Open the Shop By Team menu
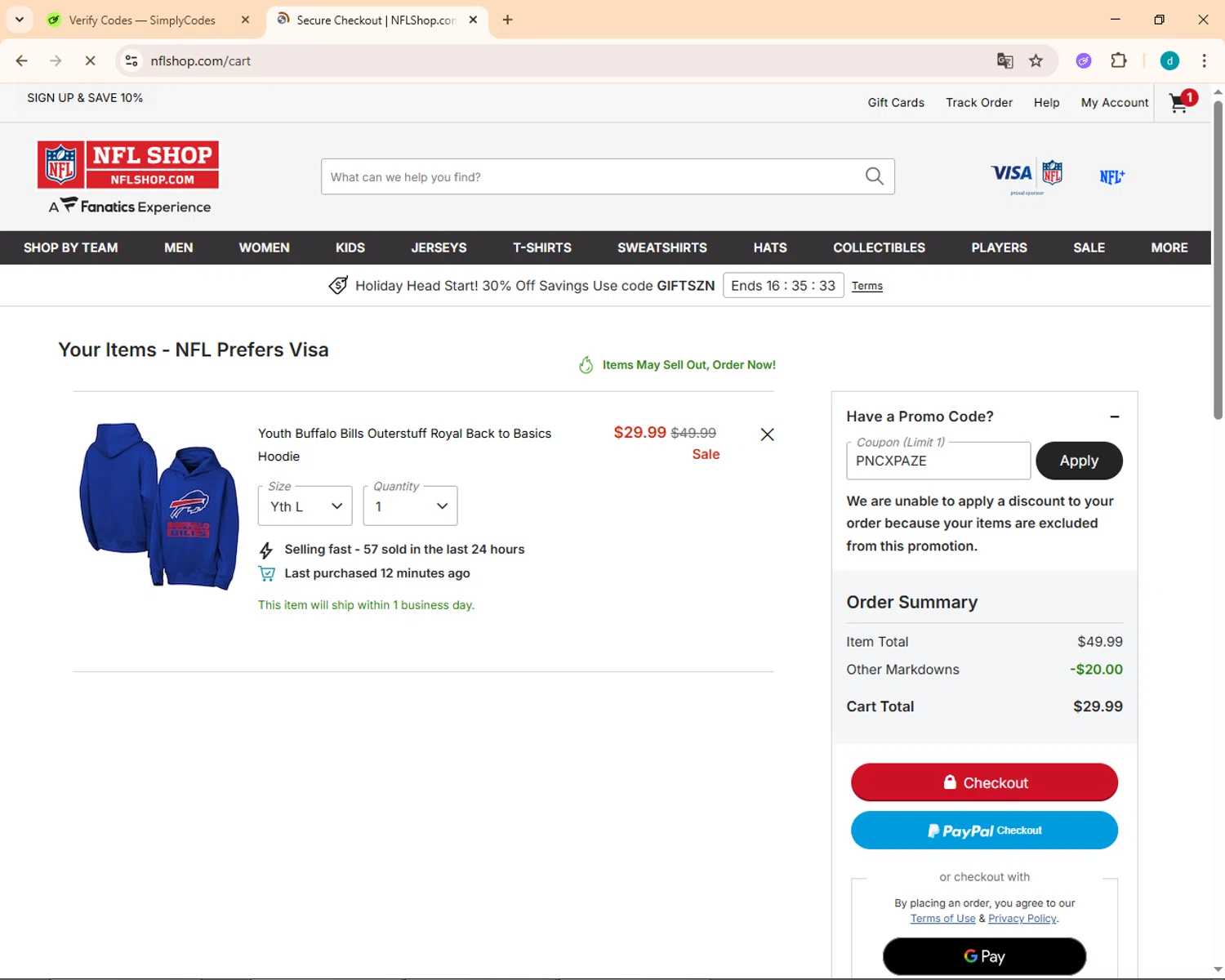This screenshot has width=1225, height=980. click(x=71, y=247)
